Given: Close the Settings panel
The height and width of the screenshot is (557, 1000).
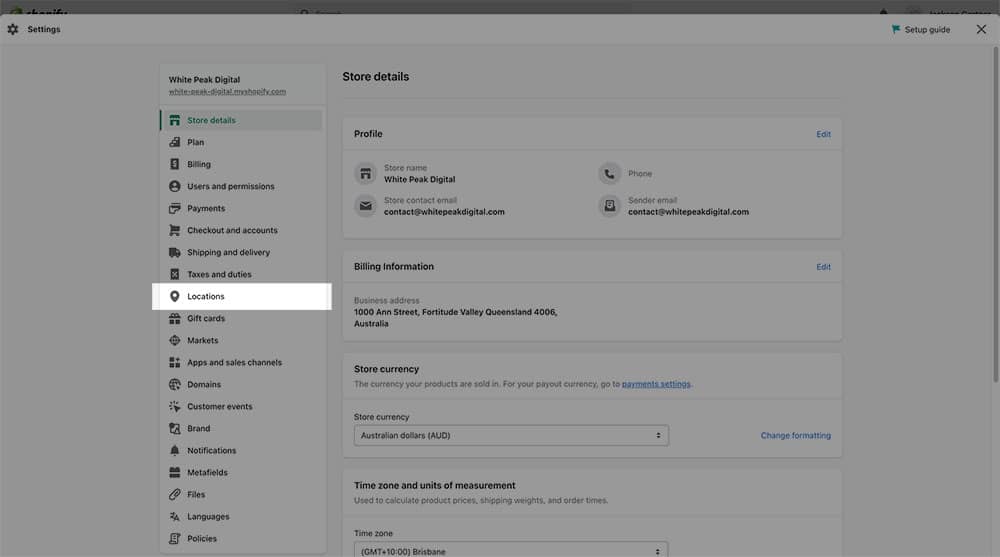Looking at the screenshot, I should [981, 29].
